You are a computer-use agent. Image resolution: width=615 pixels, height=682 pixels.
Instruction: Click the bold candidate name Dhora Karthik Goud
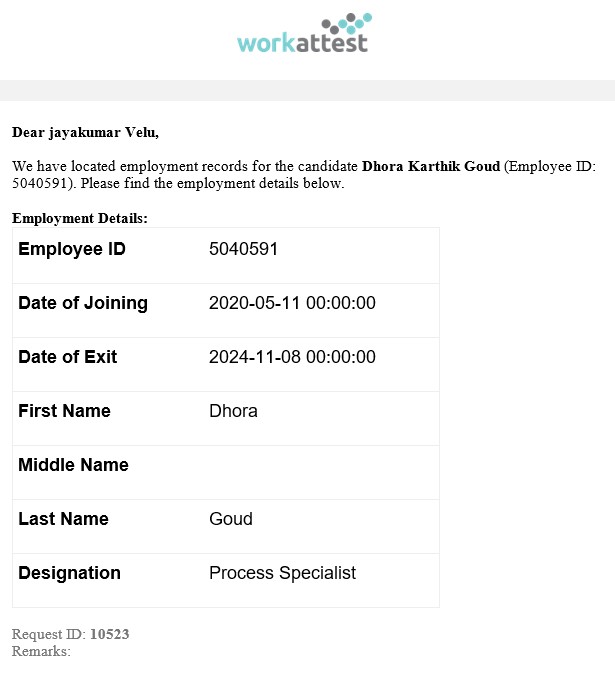(x=430, y=166)
